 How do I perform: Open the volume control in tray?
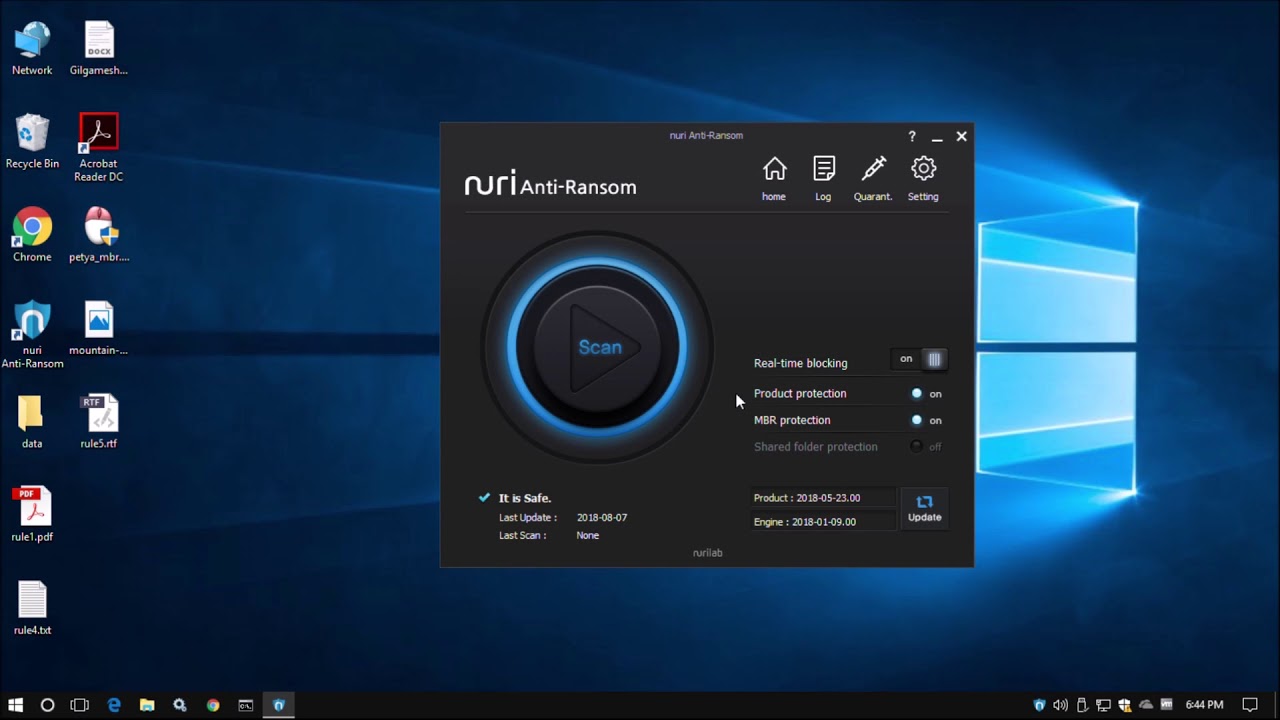pos(1060,705)
